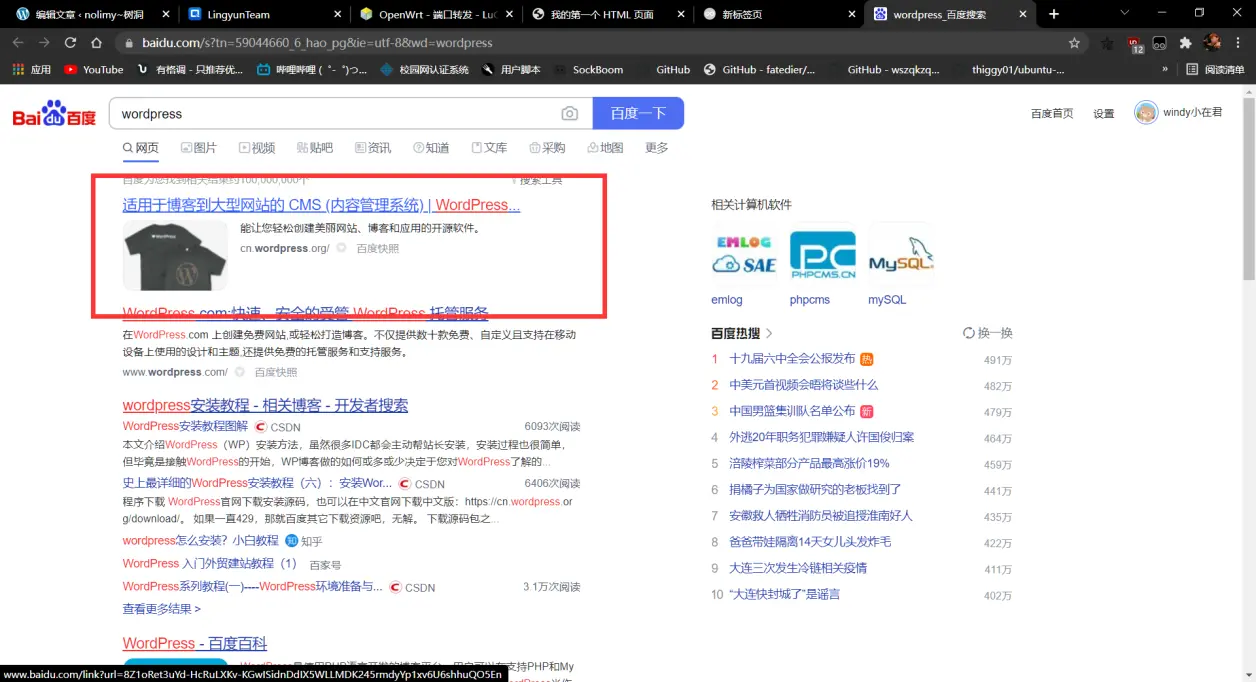
Task: Click the WordPress t-shirt thumbnail
Action: coord(175,256)
